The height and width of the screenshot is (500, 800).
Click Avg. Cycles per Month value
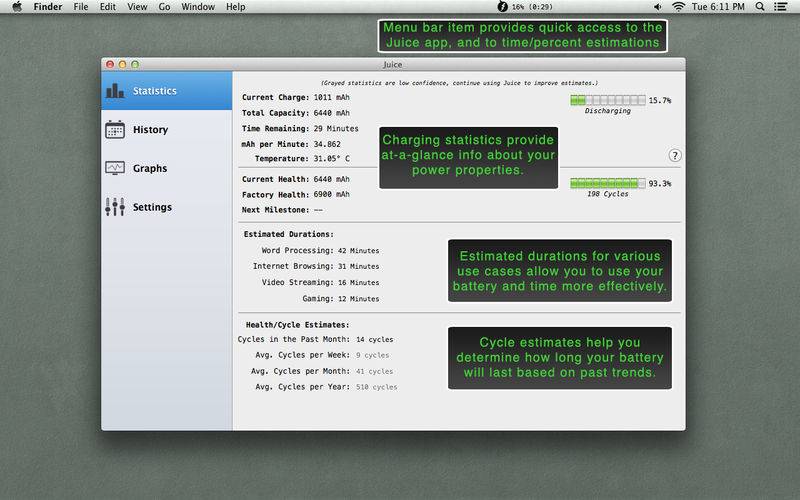point(375,371)
